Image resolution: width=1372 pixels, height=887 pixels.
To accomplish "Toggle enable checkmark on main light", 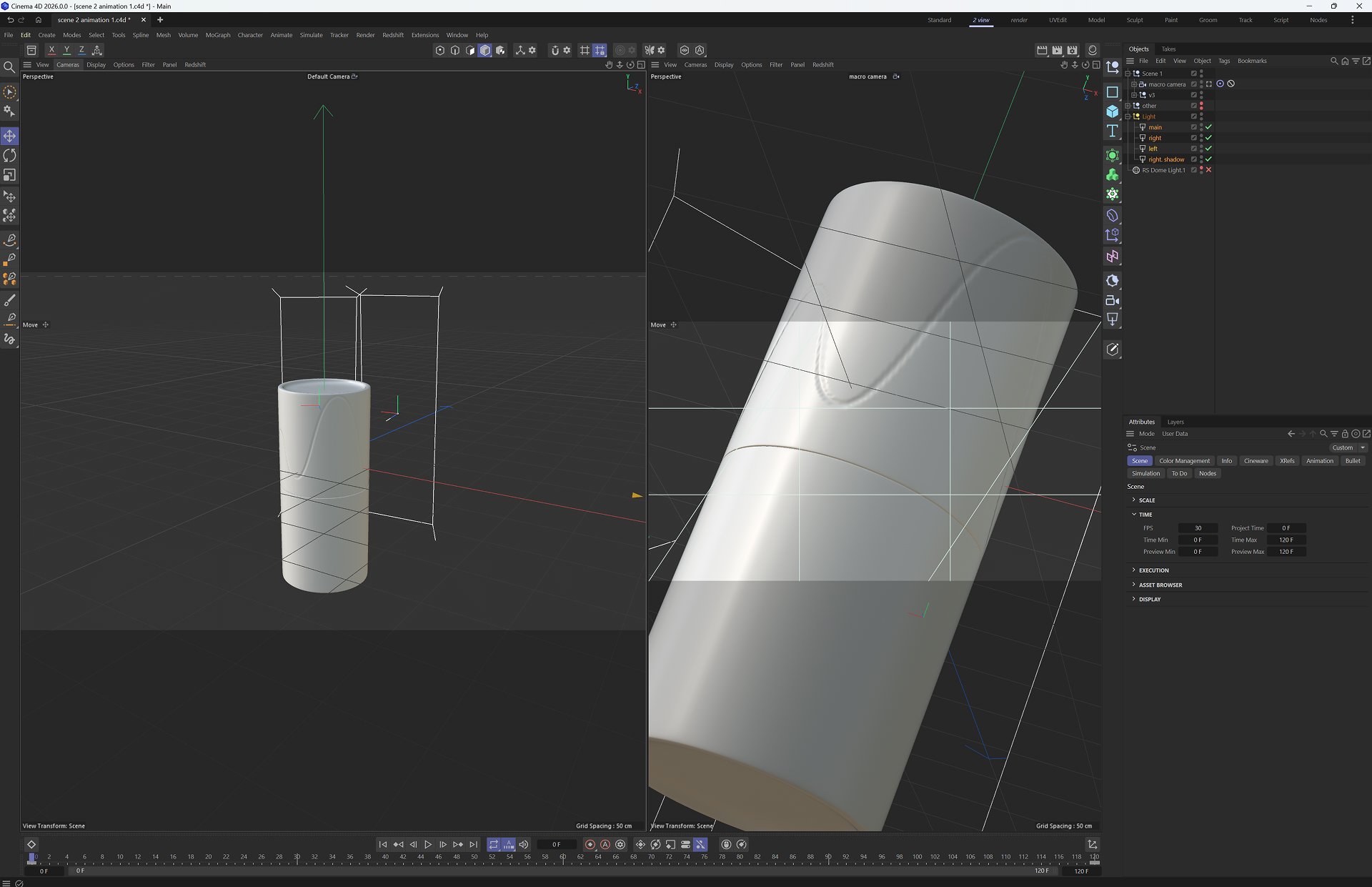I will [x=1208, y=127].
